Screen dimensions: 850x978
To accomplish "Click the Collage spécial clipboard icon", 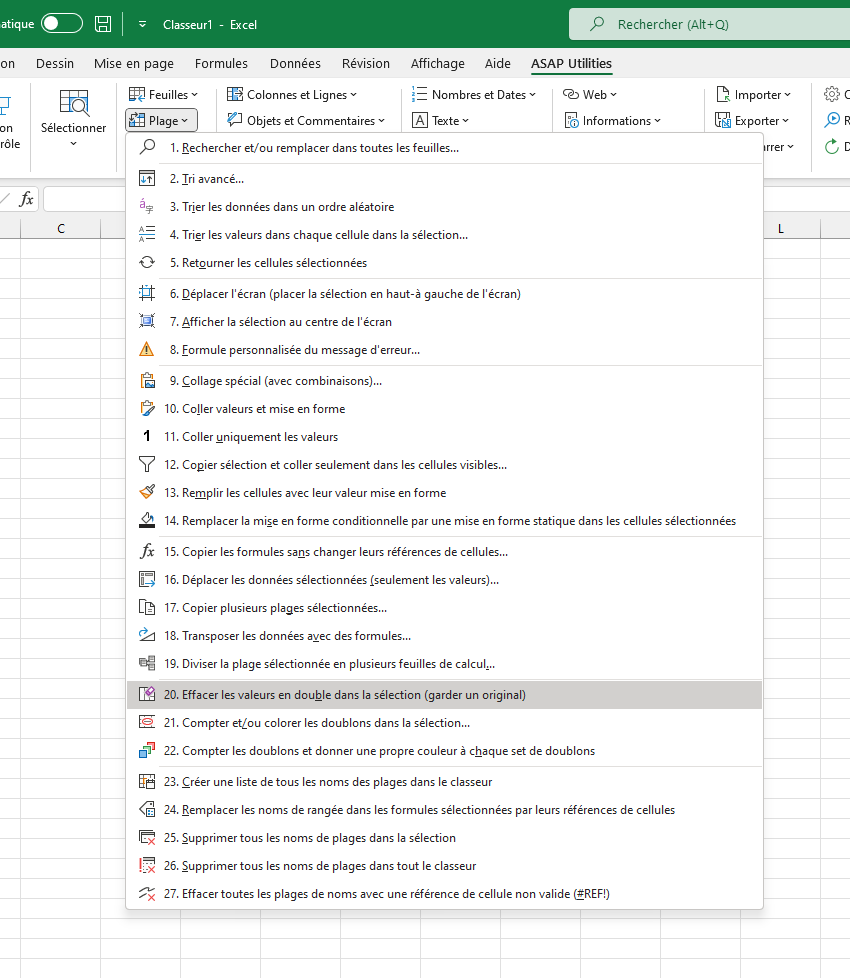I will pyautogui.click(x=147, y=380).
